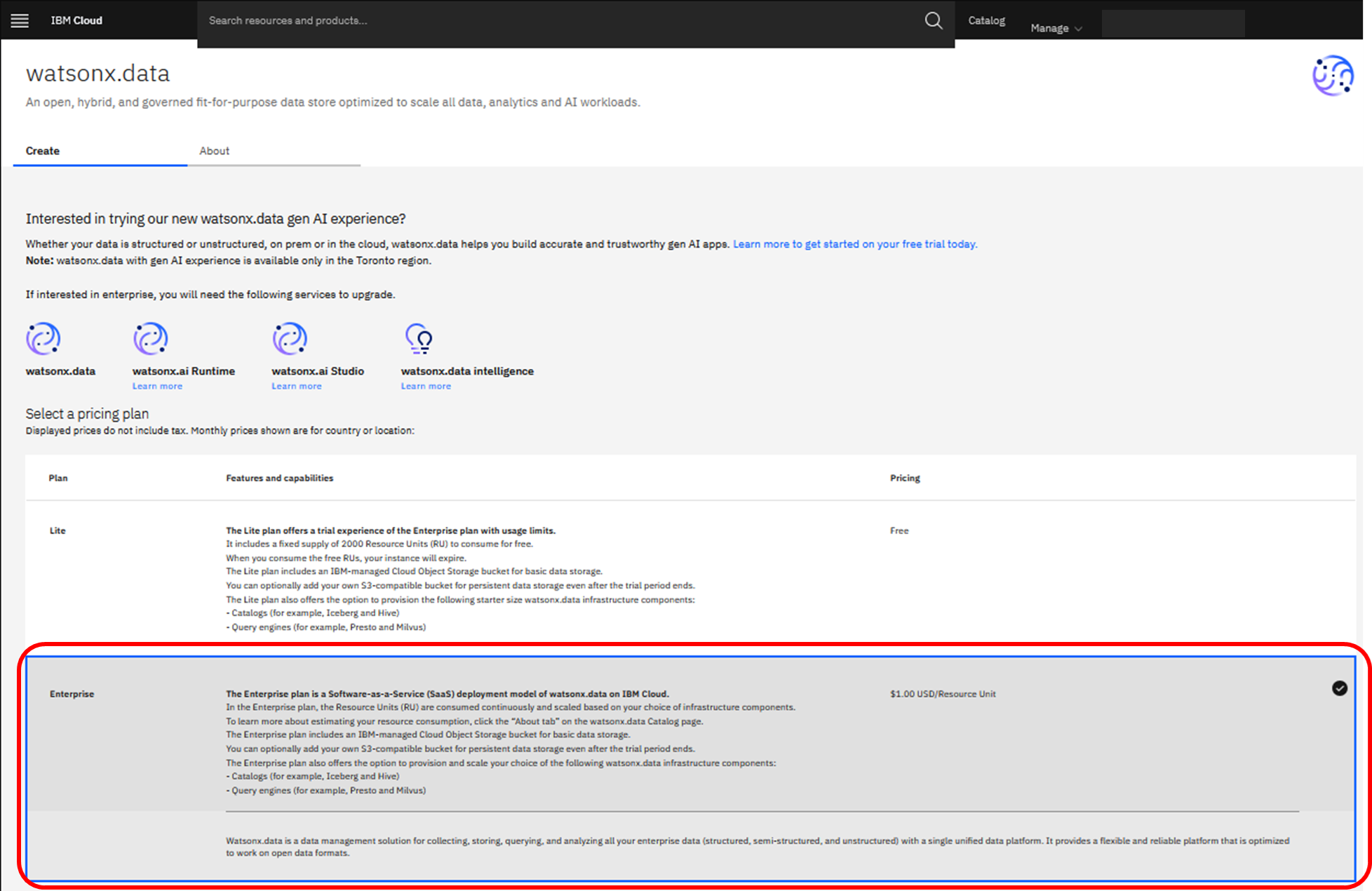Open the hamburger navigation menu
The image size is (1372, 891).
pos(20,20)
